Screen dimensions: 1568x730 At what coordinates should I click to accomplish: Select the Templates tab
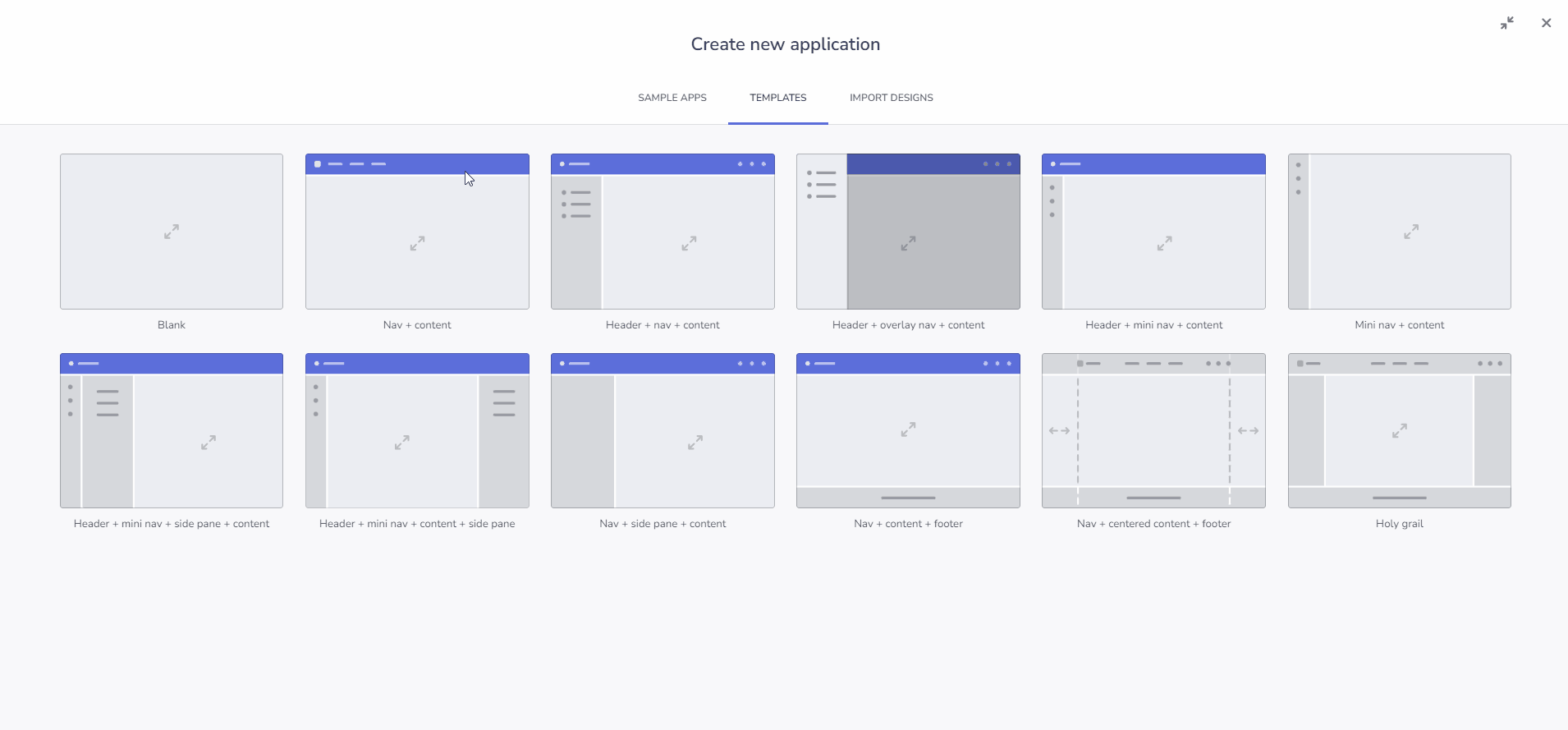pyautogui.click(x=777, y=97)
